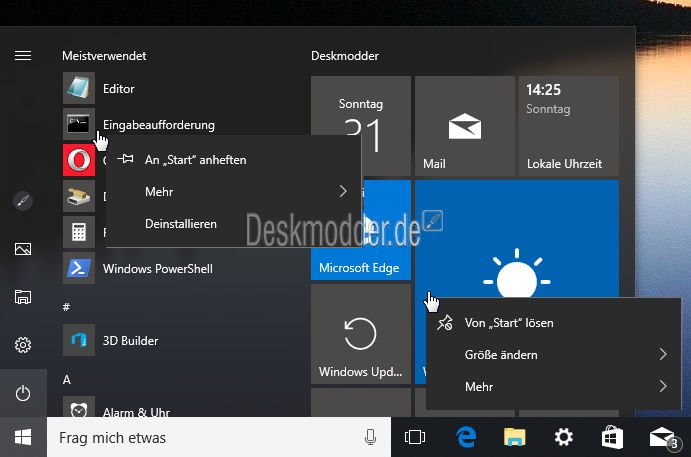Open Mail from the taskbar
The image size is (691, 457).
tap(664, 438)
